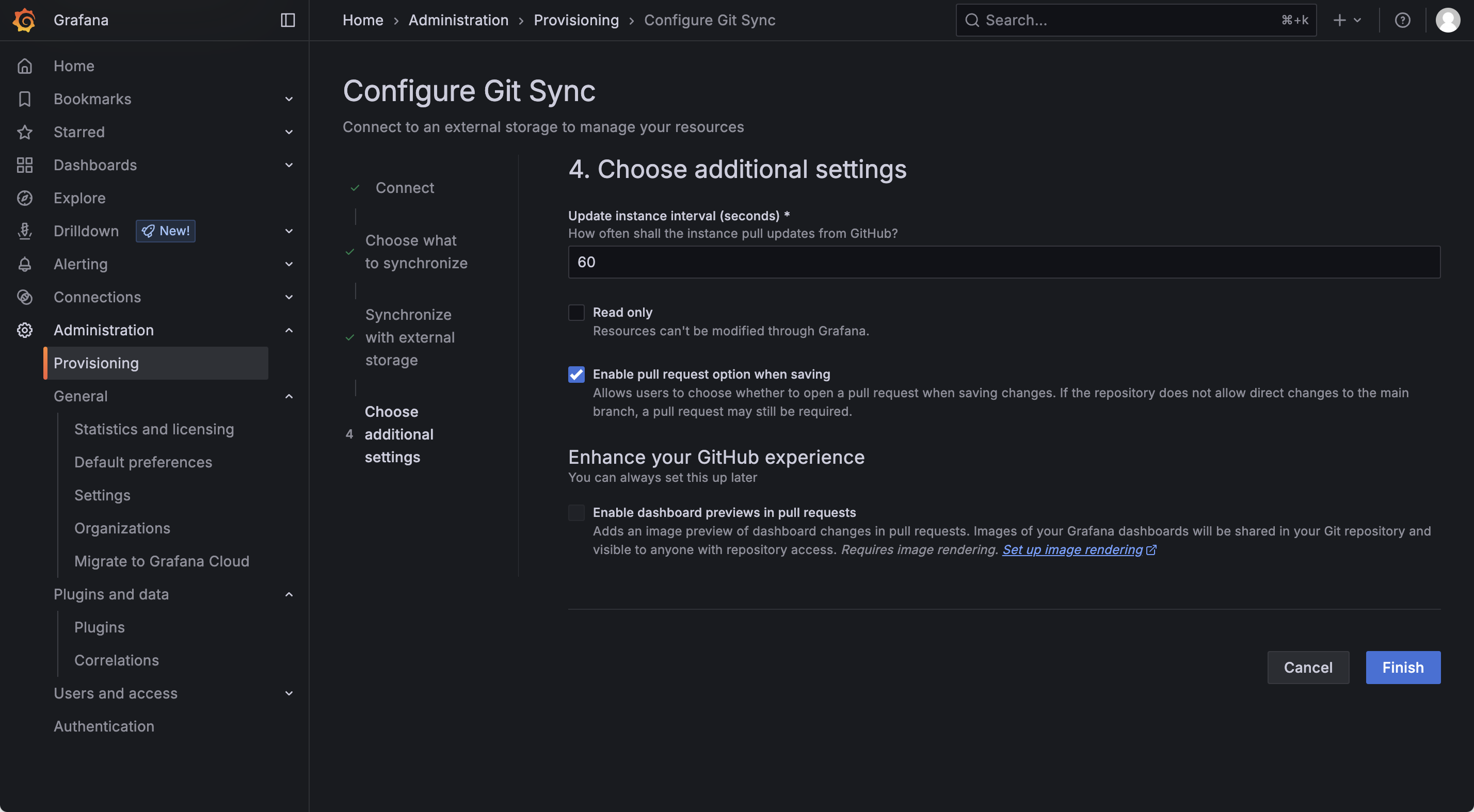Select Synchronize with external storage step

coord(410,337)
